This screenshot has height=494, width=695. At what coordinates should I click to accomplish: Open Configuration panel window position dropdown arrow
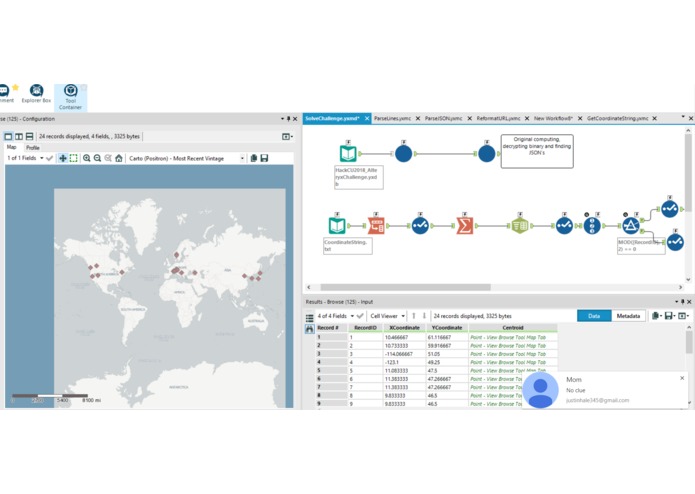[x=282, y=119]
